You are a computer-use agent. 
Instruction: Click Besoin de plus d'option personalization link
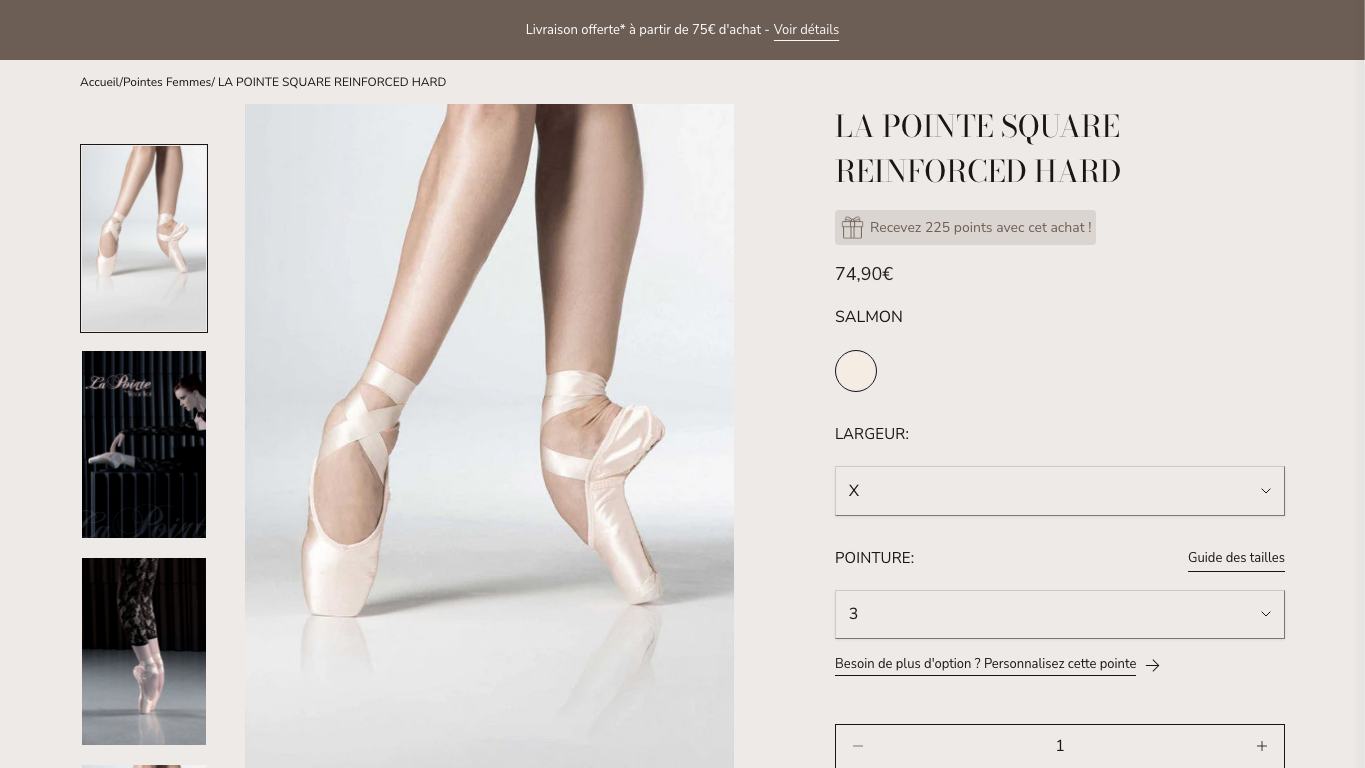(x=985, y=664)
